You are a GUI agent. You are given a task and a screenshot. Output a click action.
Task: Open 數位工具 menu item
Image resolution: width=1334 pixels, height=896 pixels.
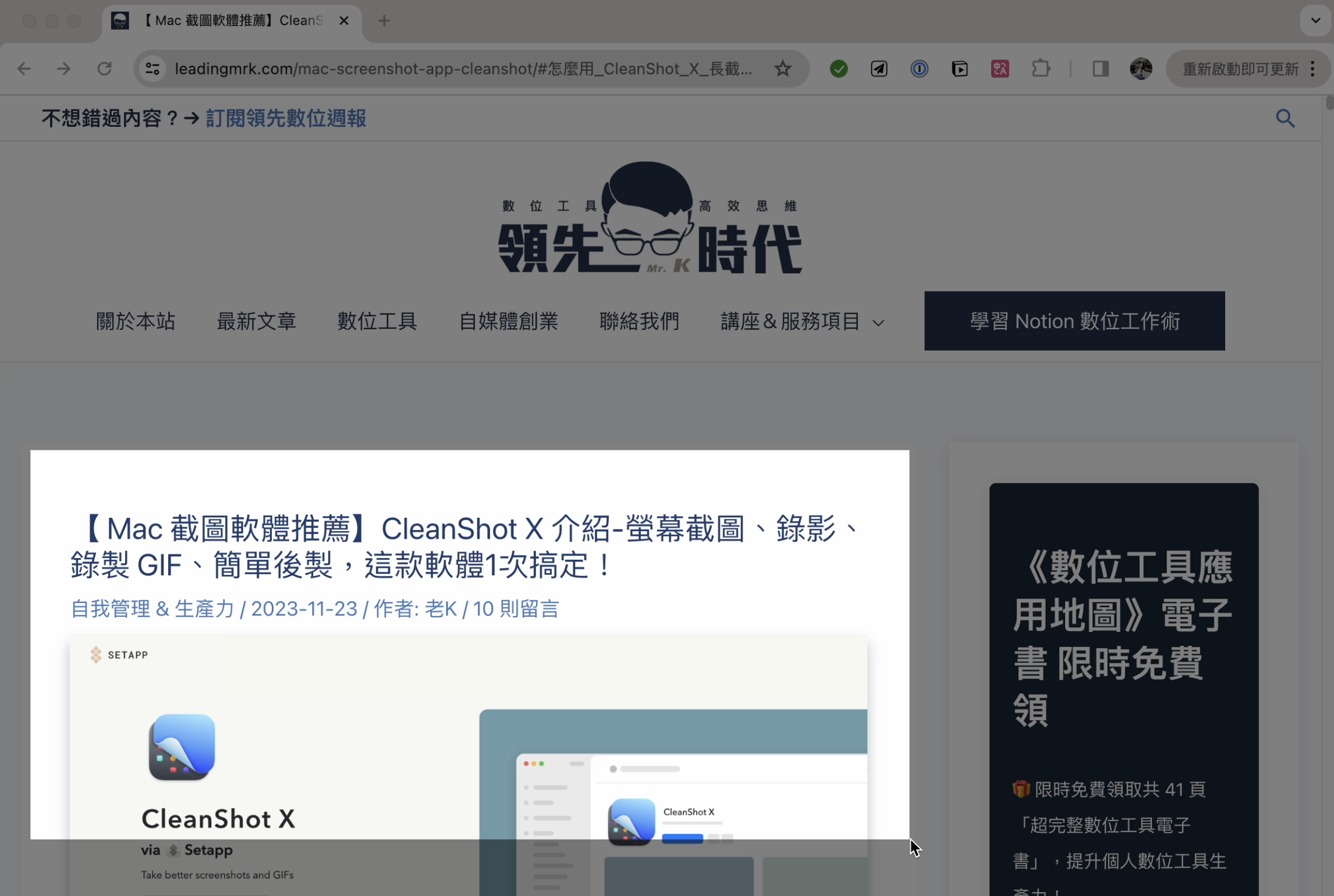[377, 321]
